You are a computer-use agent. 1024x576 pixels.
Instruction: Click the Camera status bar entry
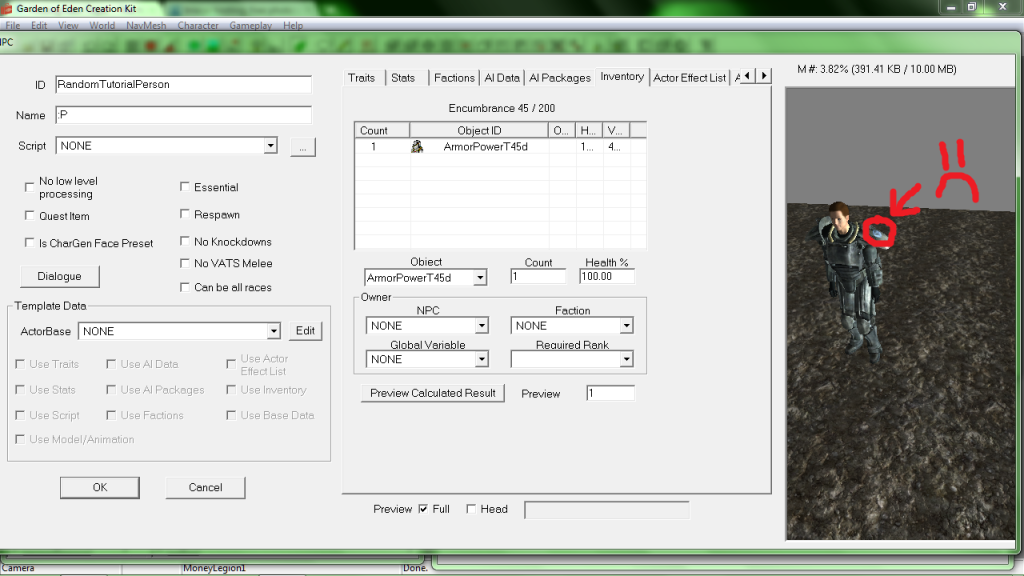tap(18, 568)
